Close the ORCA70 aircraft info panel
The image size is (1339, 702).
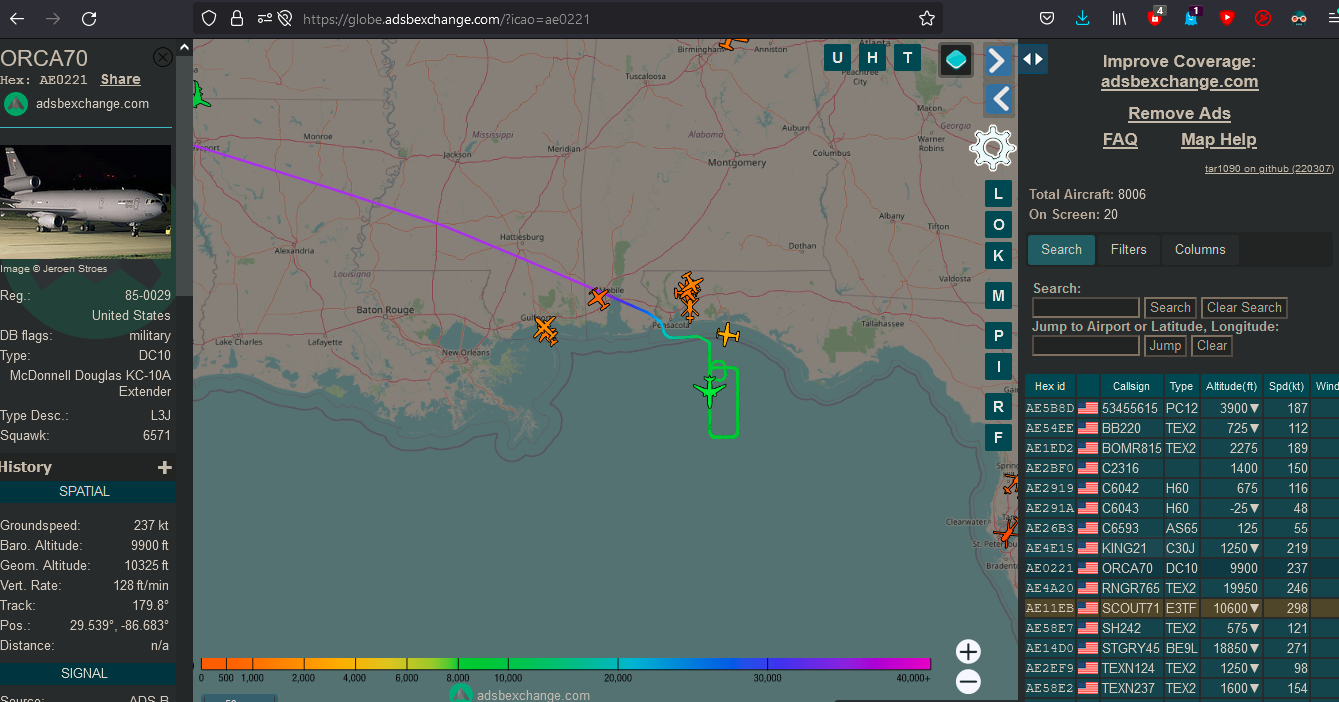[x=163, y=58]
